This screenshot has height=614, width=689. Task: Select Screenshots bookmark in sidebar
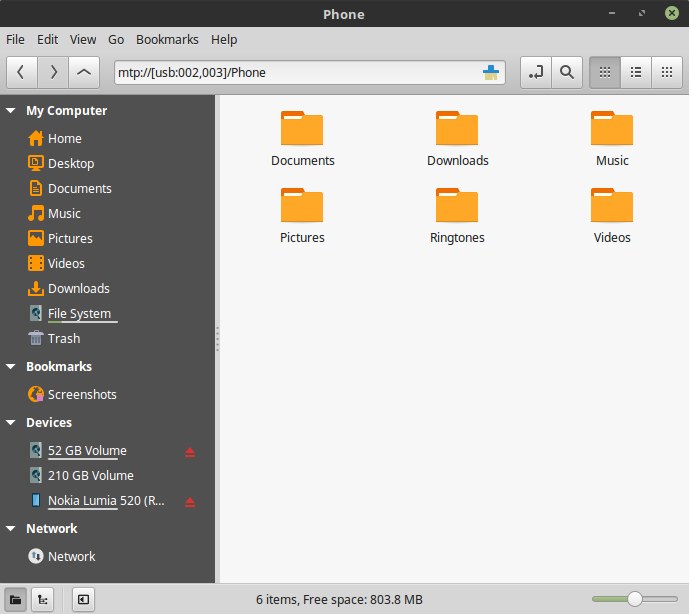81,395
